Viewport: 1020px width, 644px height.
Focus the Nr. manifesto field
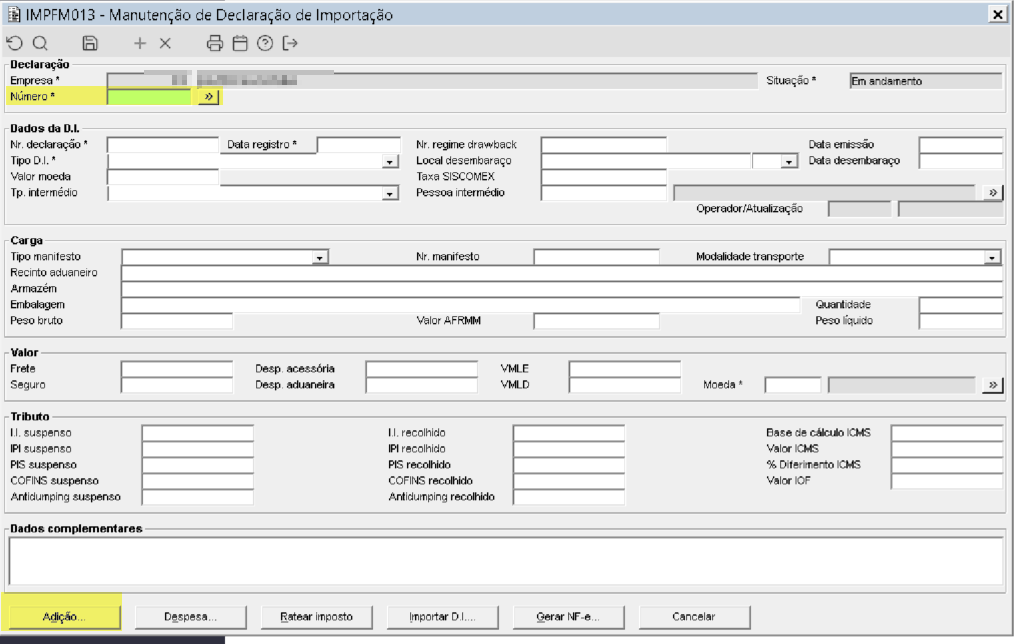597,257
